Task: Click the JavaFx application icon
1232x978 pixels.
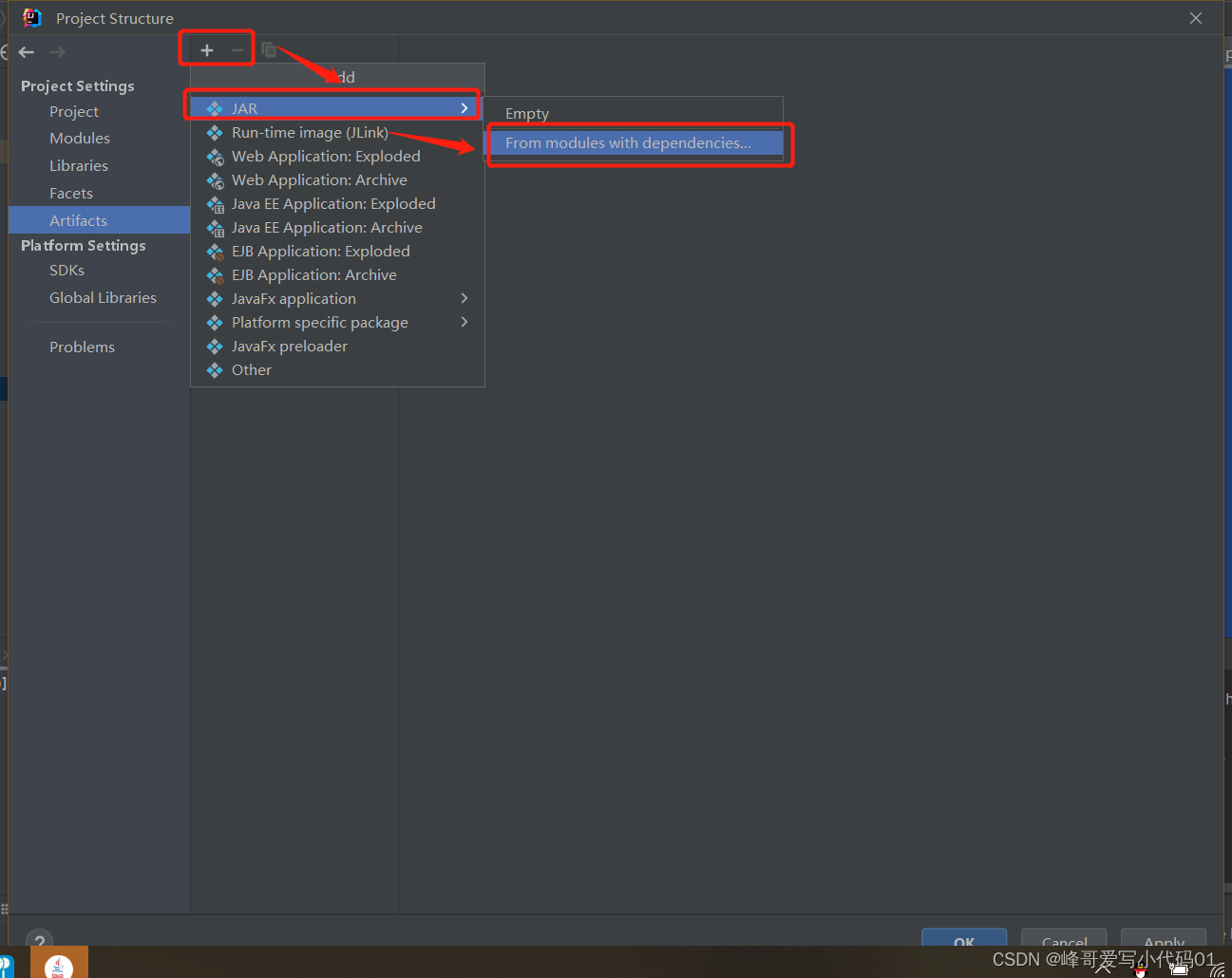Action: [215, 298]
